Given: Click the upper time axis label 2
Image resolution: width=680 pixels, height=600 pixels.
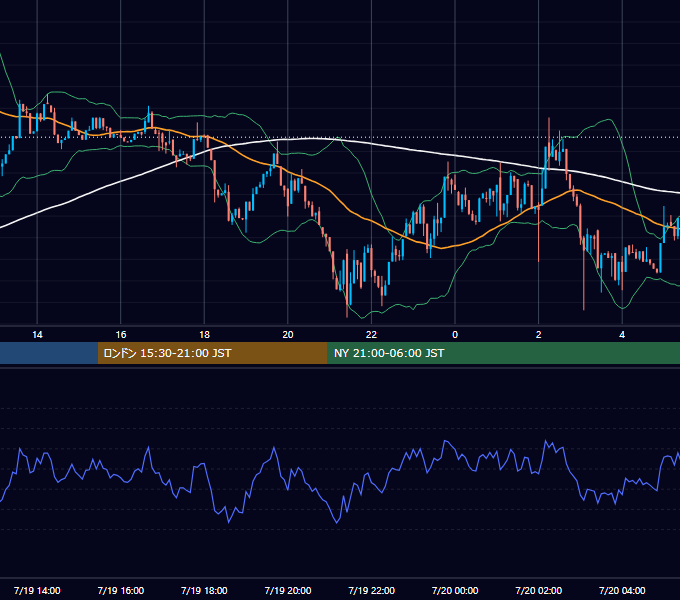Looking at the screenshot, I should (539, 335).
